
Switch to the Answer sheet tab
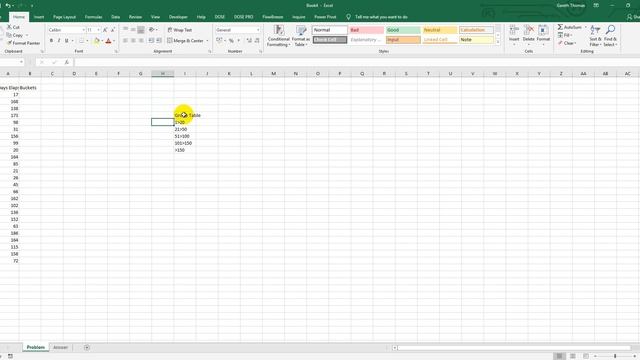coord(60,347)
